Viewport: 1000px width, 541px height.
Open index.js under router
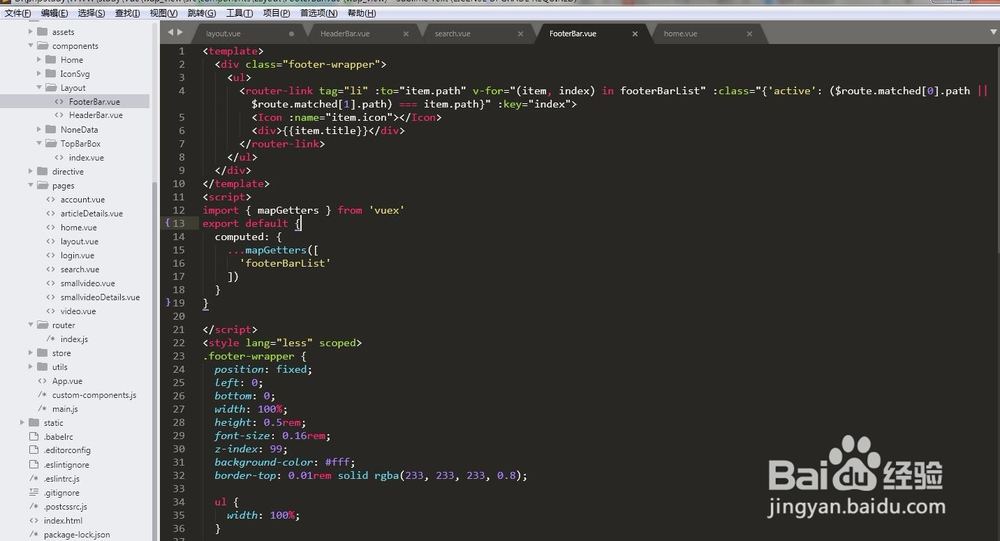click(x=74, y=339)
